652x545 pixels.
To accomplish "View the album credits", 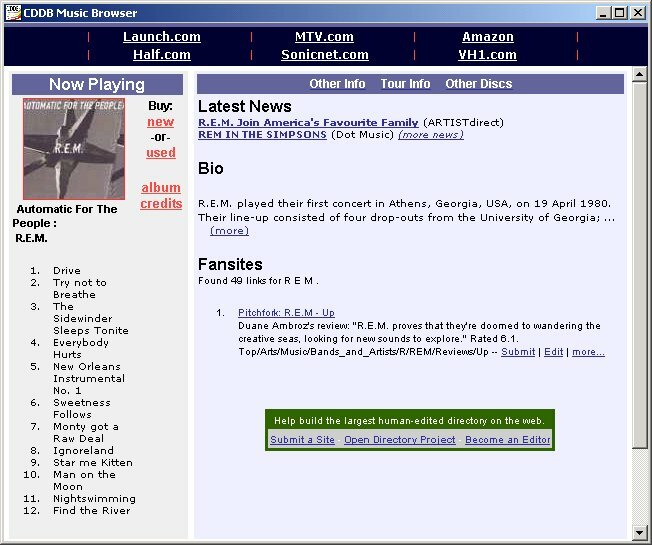I will (x=161, y=195).
